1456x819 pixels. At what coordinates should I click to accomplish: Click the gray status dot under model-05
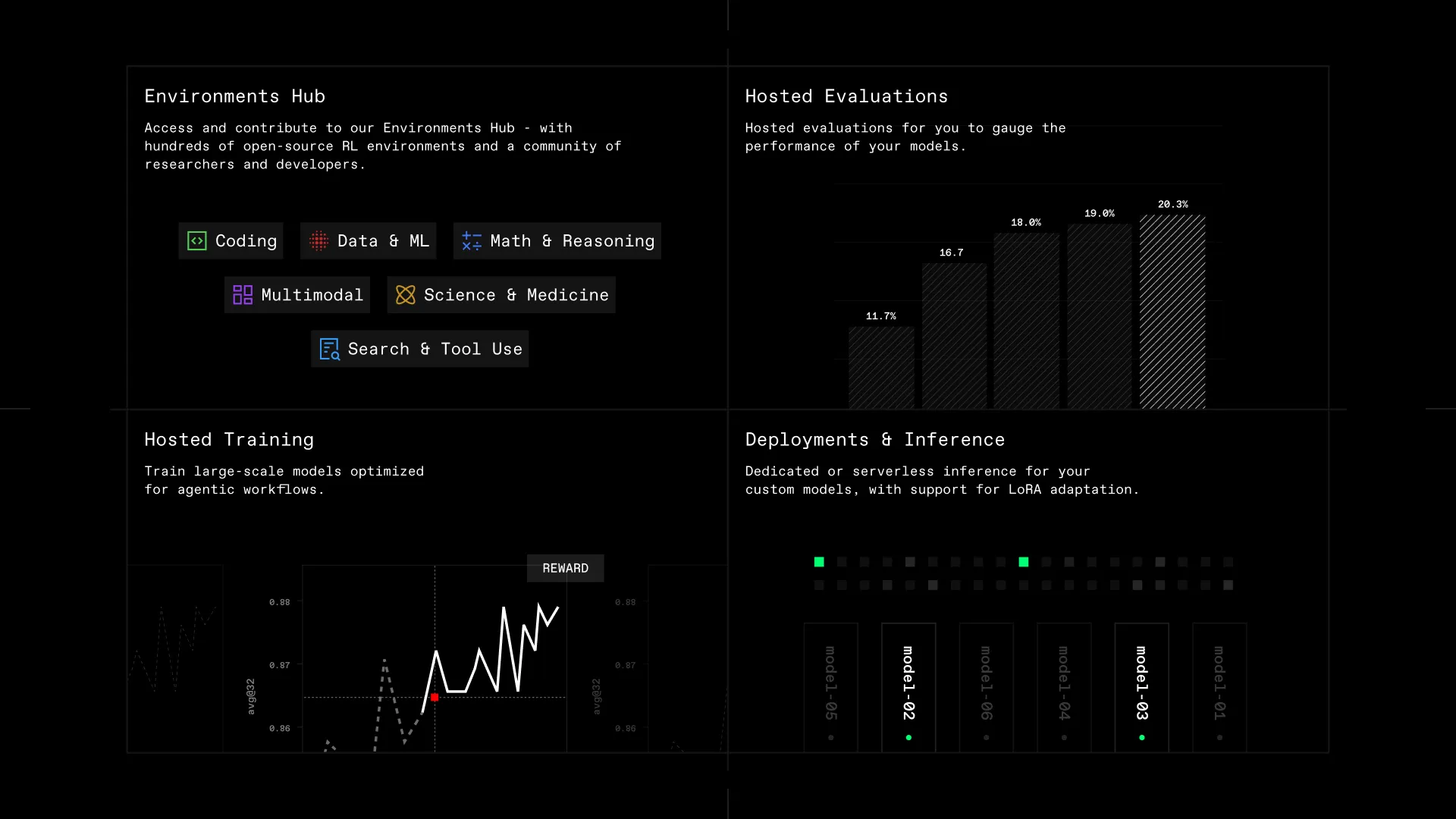(x=831, y=737)
